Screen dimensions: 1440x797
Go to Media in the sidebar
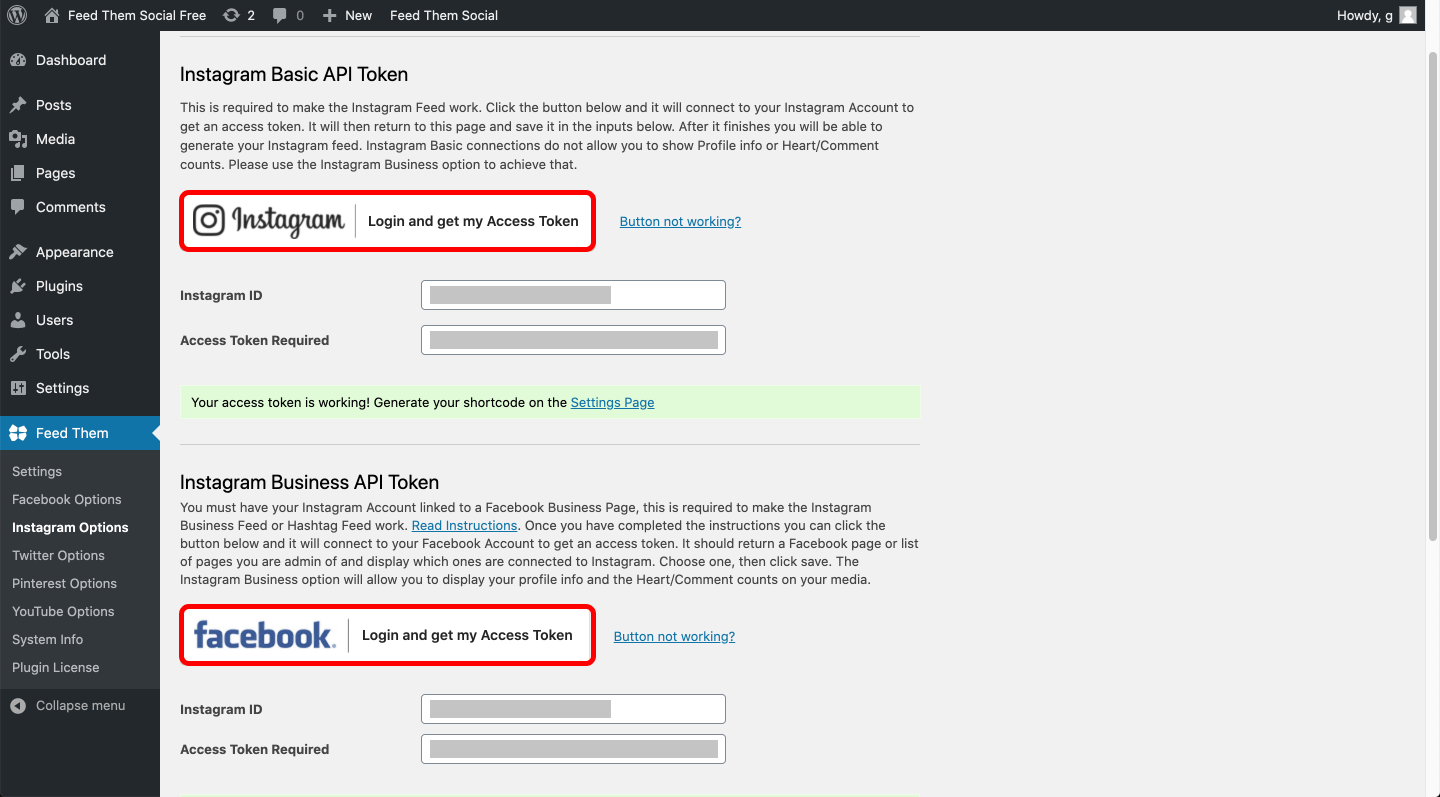pyautogui.click(x=80, y=139)
